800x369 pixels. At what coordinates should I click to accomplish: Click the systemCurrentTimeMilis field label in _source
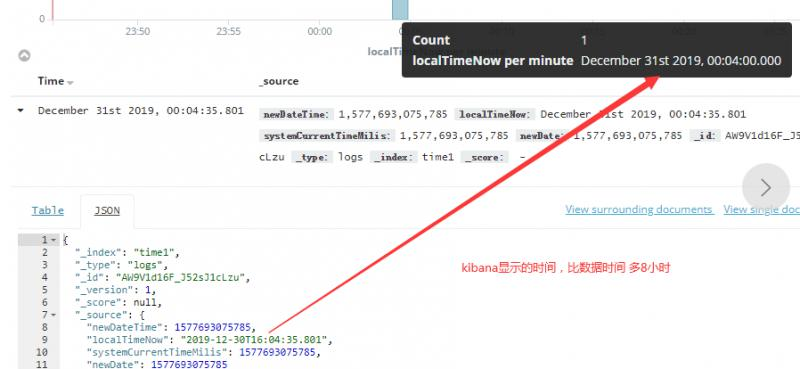(x=327, y=136)
